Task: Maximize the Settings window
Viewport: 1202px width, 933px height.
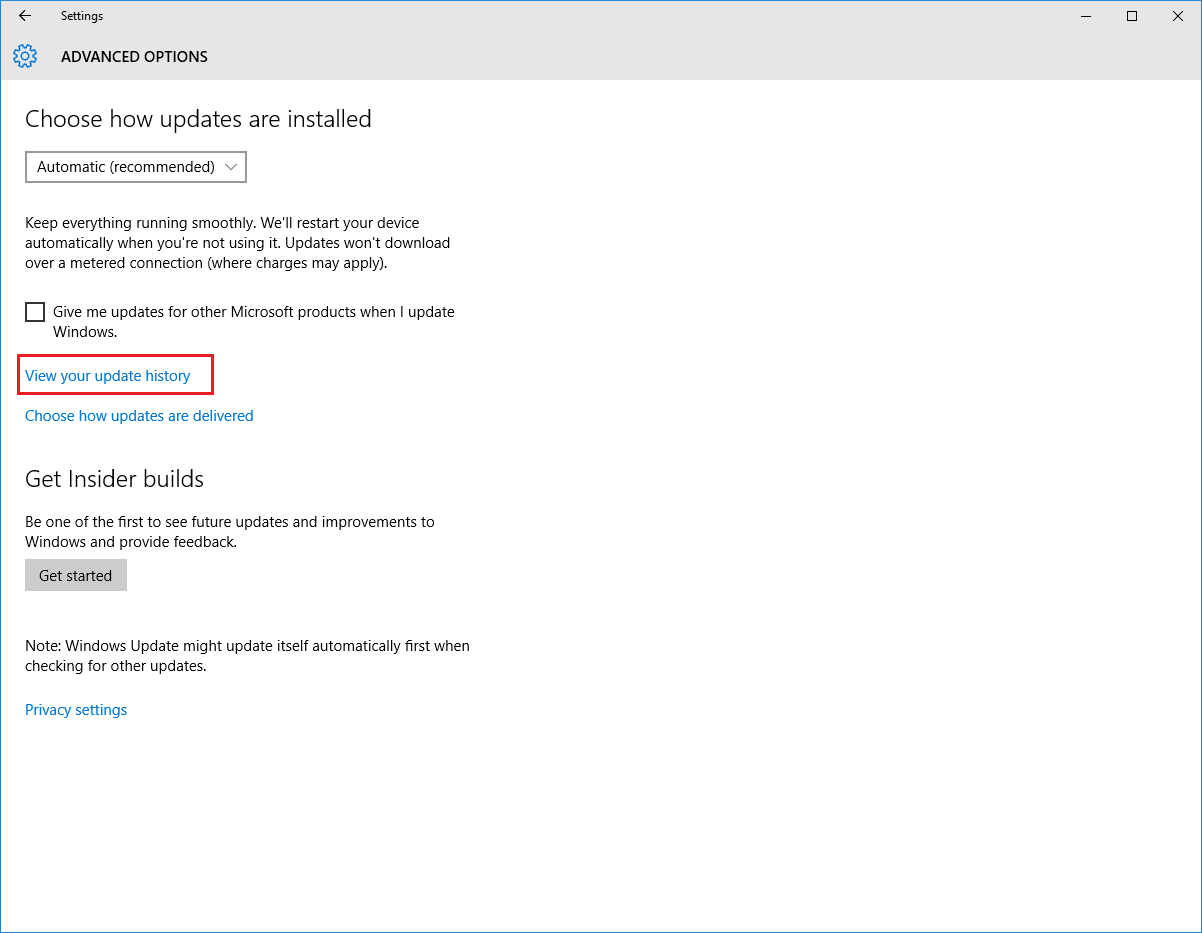Action: [1132, 16]
